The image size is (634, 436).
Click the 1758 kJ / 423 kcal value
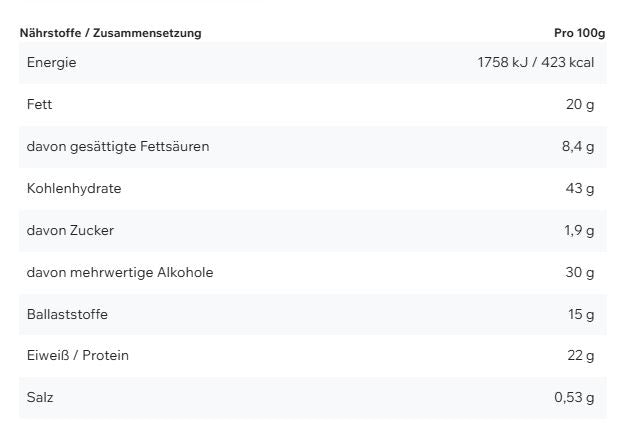(535, 63)
